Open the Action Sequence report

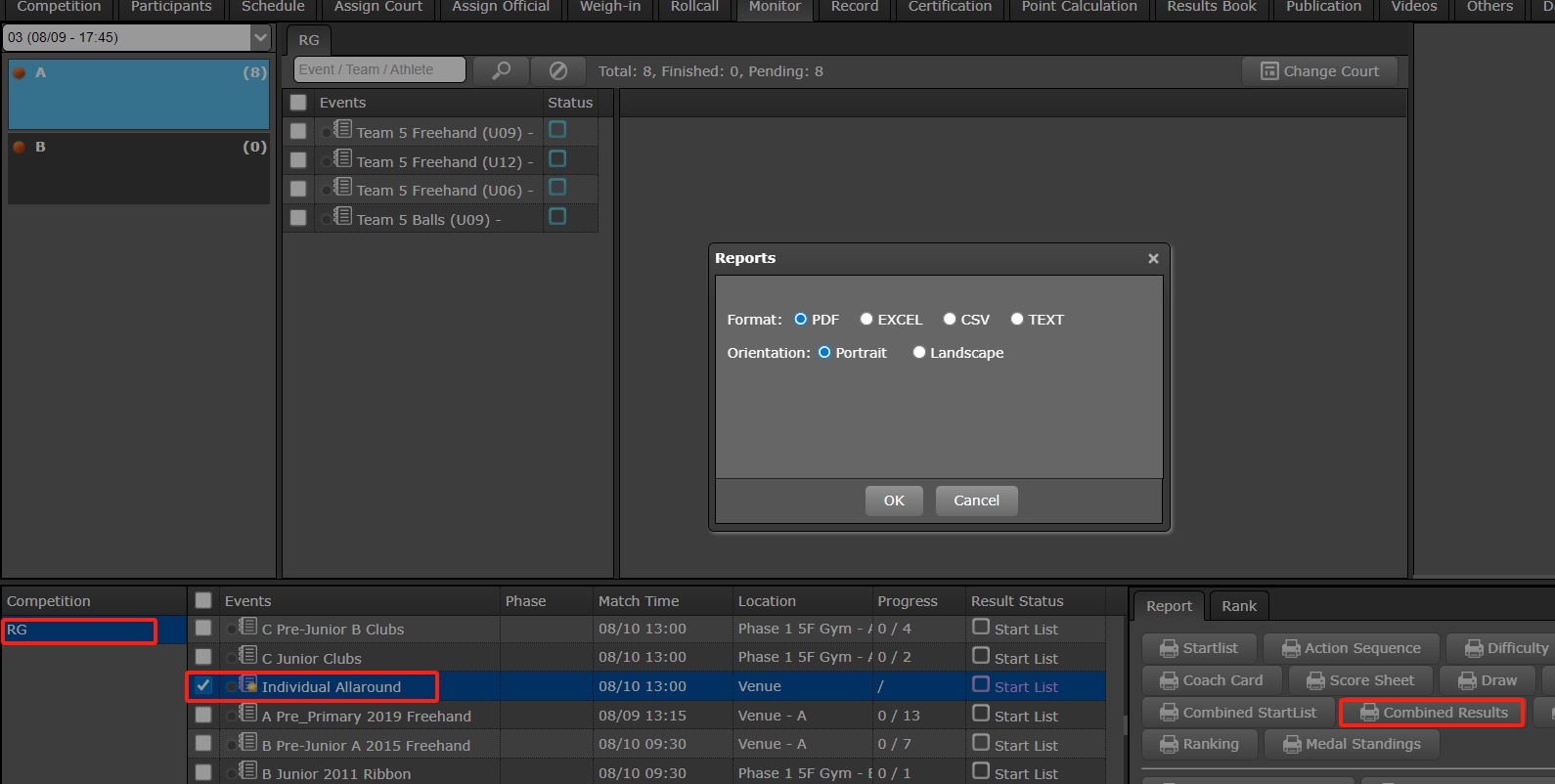pyautogui.click(x=1351, y=648)
